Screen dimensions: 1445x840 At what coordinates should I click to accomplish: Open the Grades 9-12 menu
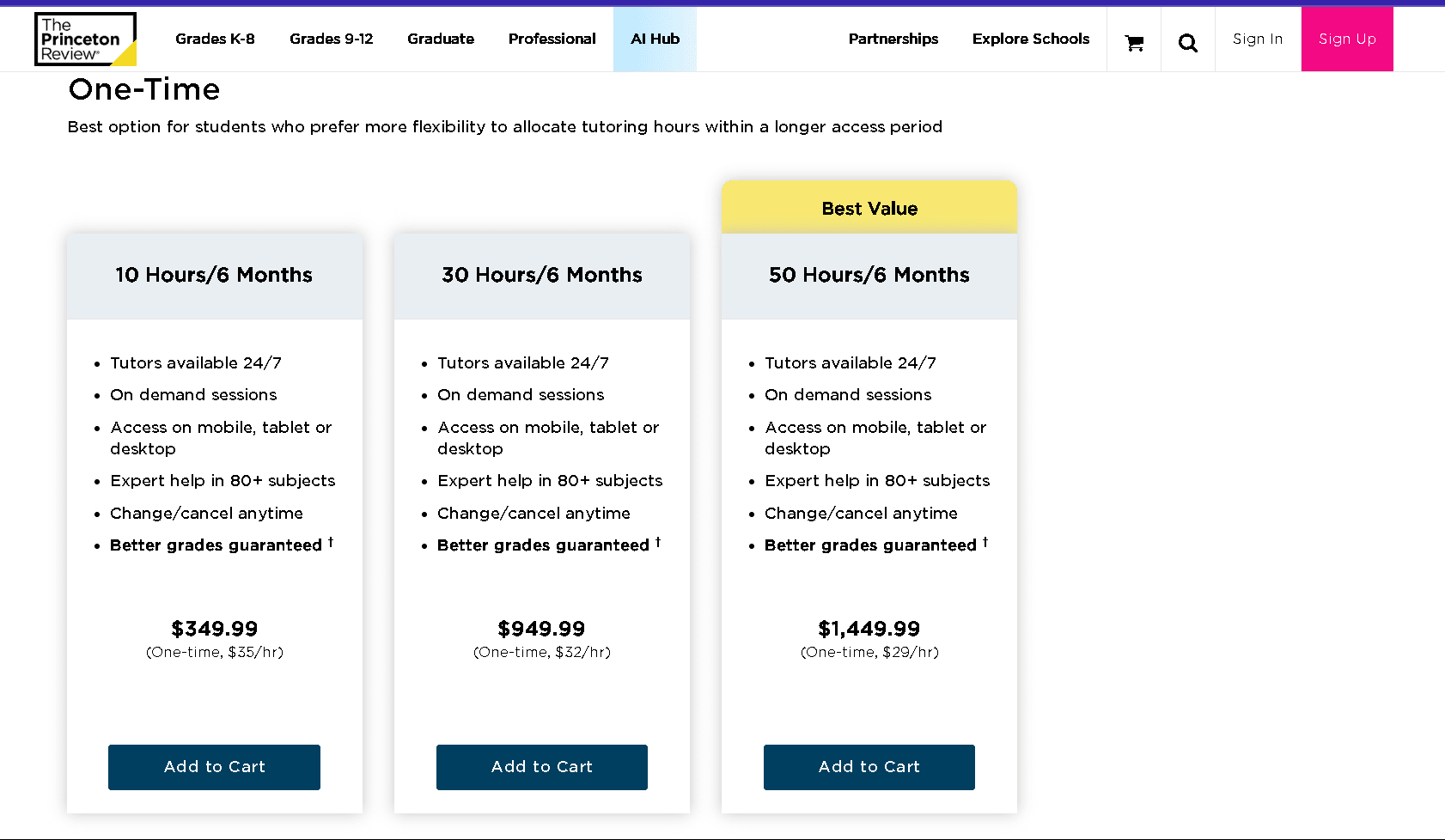[332, 39]
